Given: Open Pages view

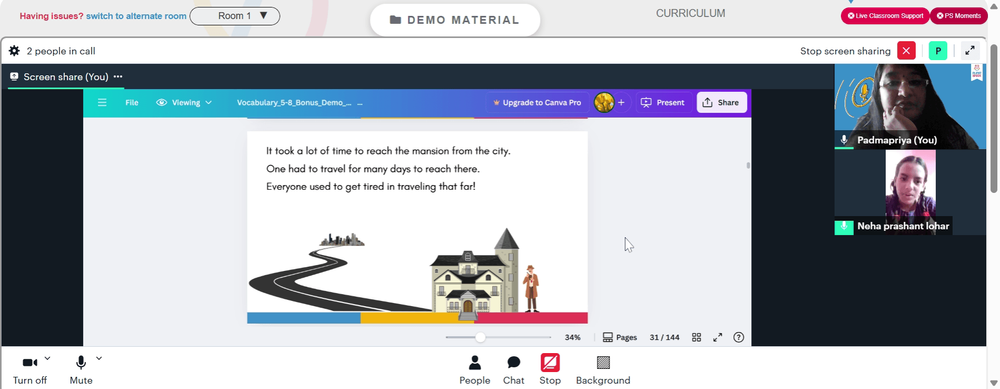Looking at the screenshot, I should [x=619, y=337].
